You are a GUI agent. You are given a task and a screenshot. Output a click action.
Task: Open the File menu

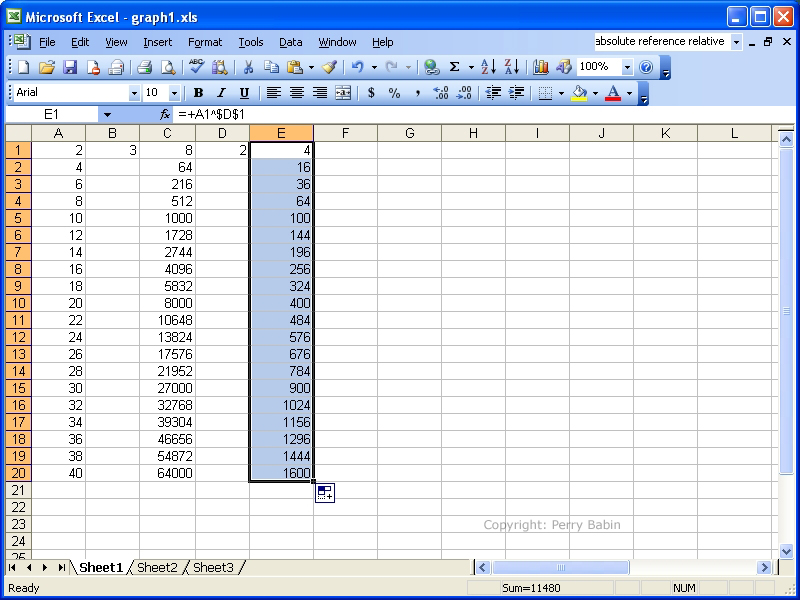47,42
